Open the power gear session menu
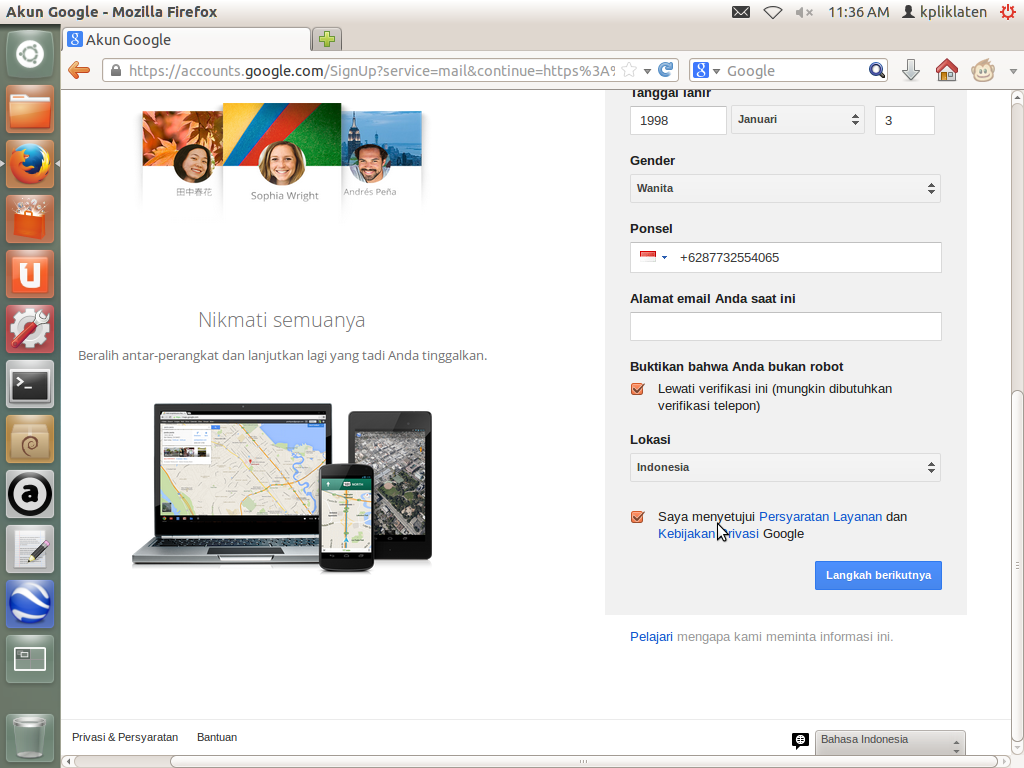Screen dimensions: 1024x768 pos(1008,12)
